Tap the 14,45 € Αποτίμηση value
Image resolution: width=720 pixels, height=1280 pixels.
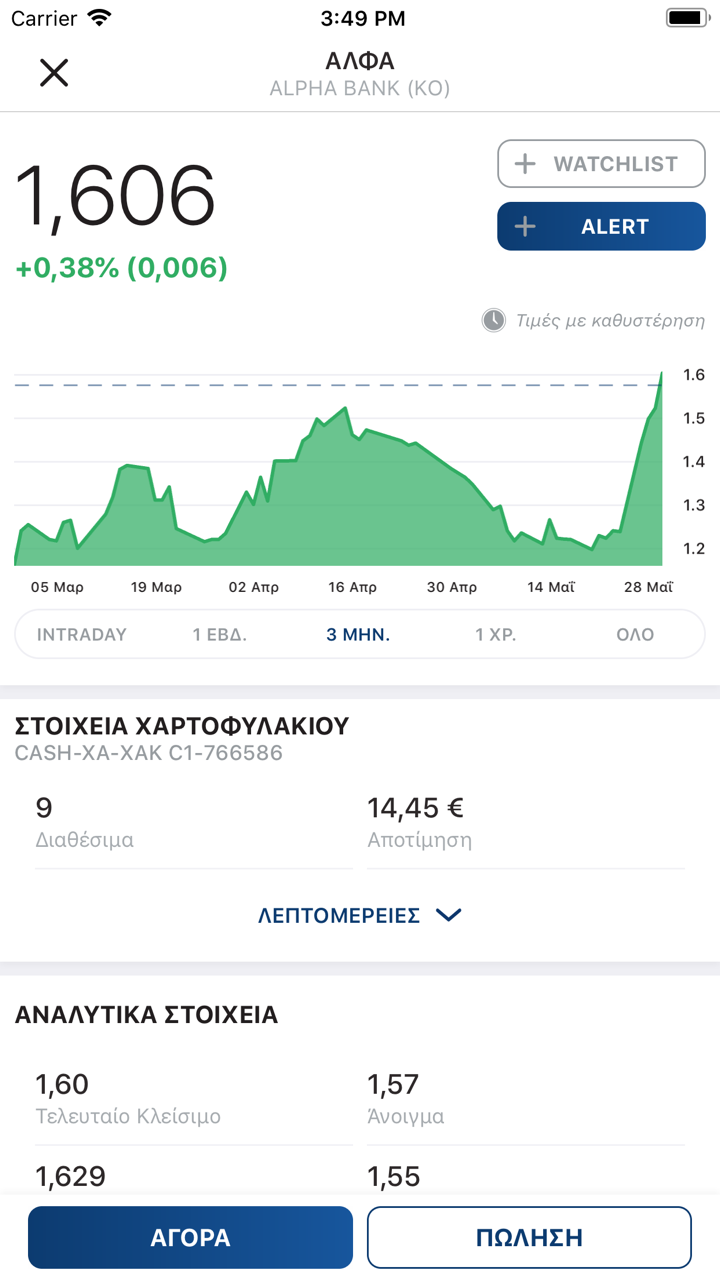416,808
